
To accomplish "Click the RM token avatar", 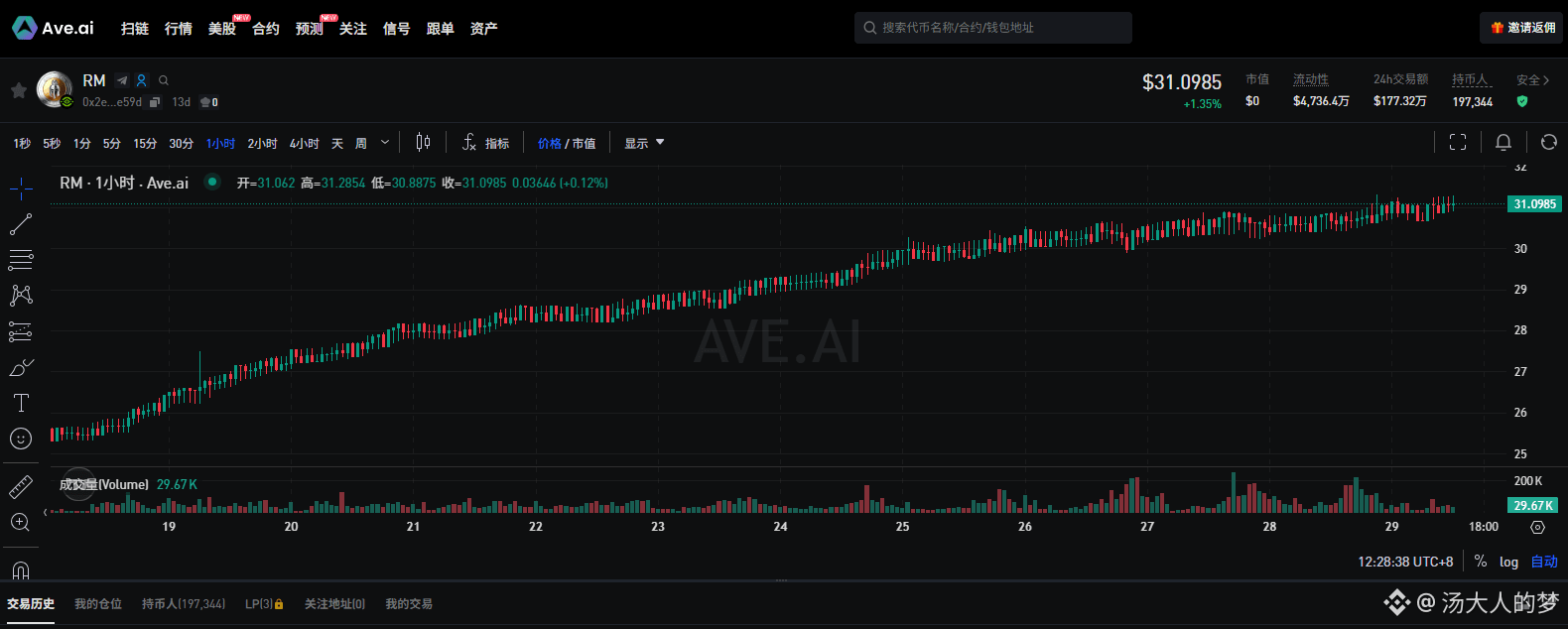I will tap(54, 89).
